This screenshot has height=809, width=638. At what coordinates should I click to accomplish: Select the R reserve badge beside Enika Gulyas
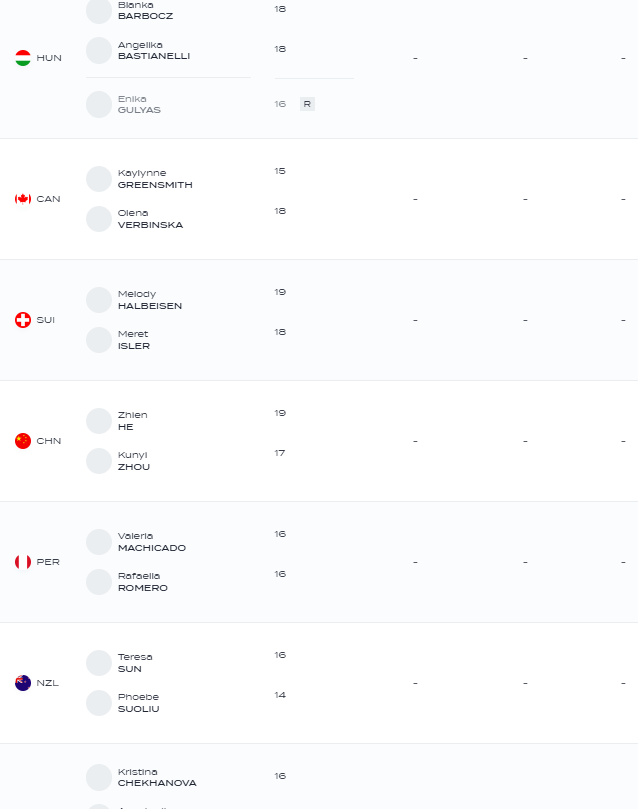307,104
